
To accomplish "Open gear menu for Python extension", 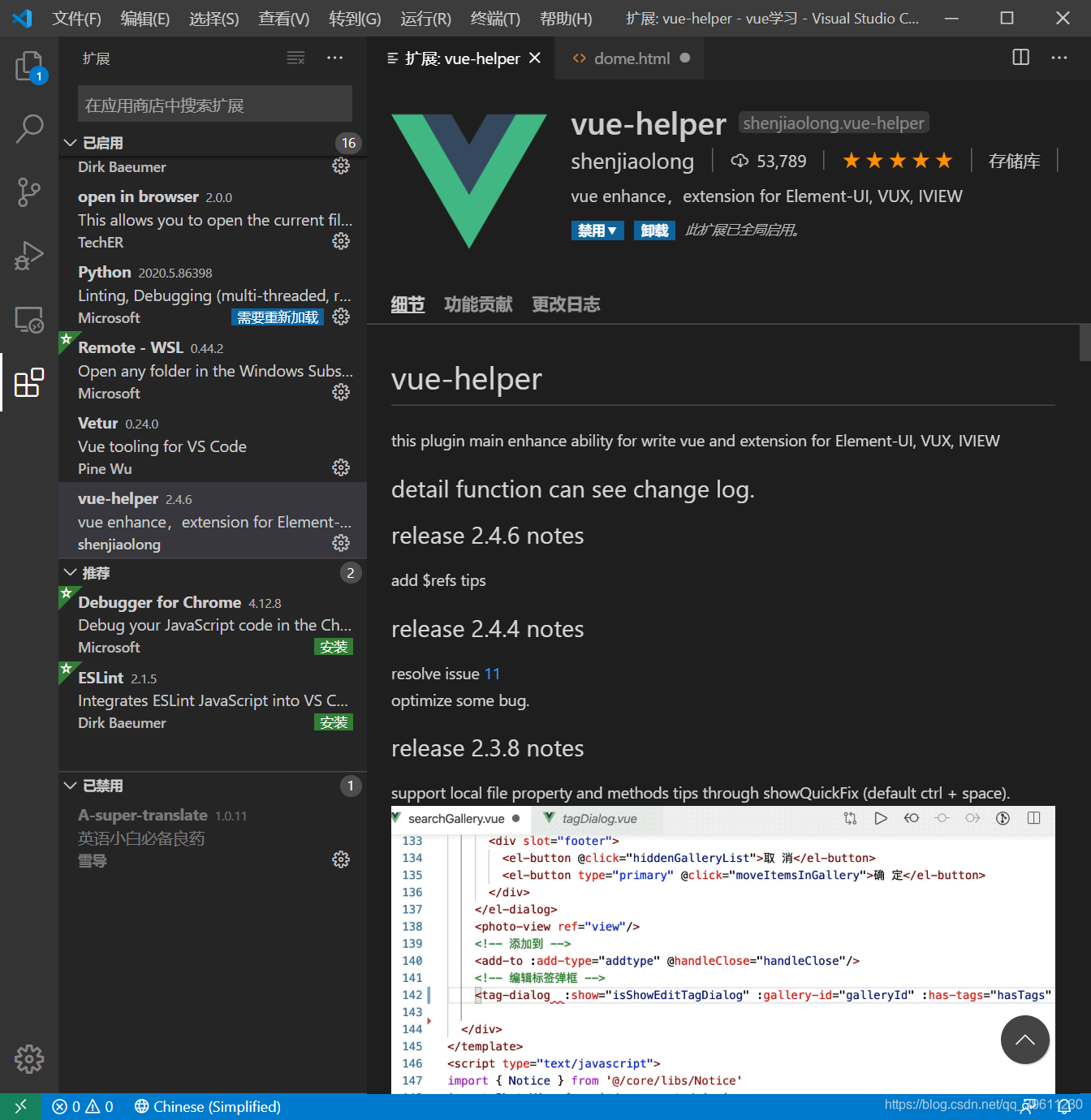I will pos(341,317).
